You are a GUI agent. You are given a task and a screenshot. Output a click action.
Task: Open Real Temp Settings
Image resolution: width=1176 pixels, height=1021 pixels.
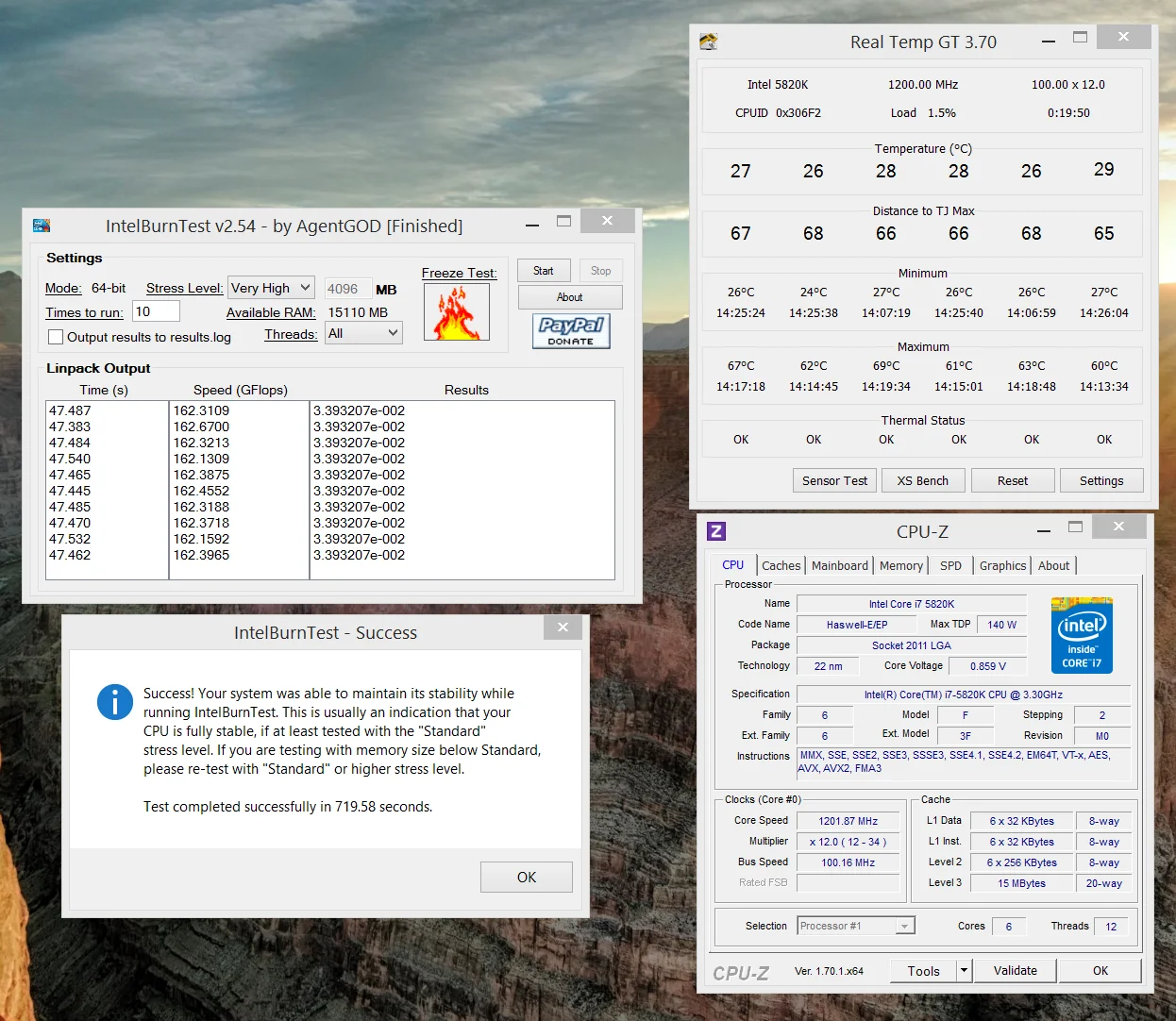(x=1101, y=480)
